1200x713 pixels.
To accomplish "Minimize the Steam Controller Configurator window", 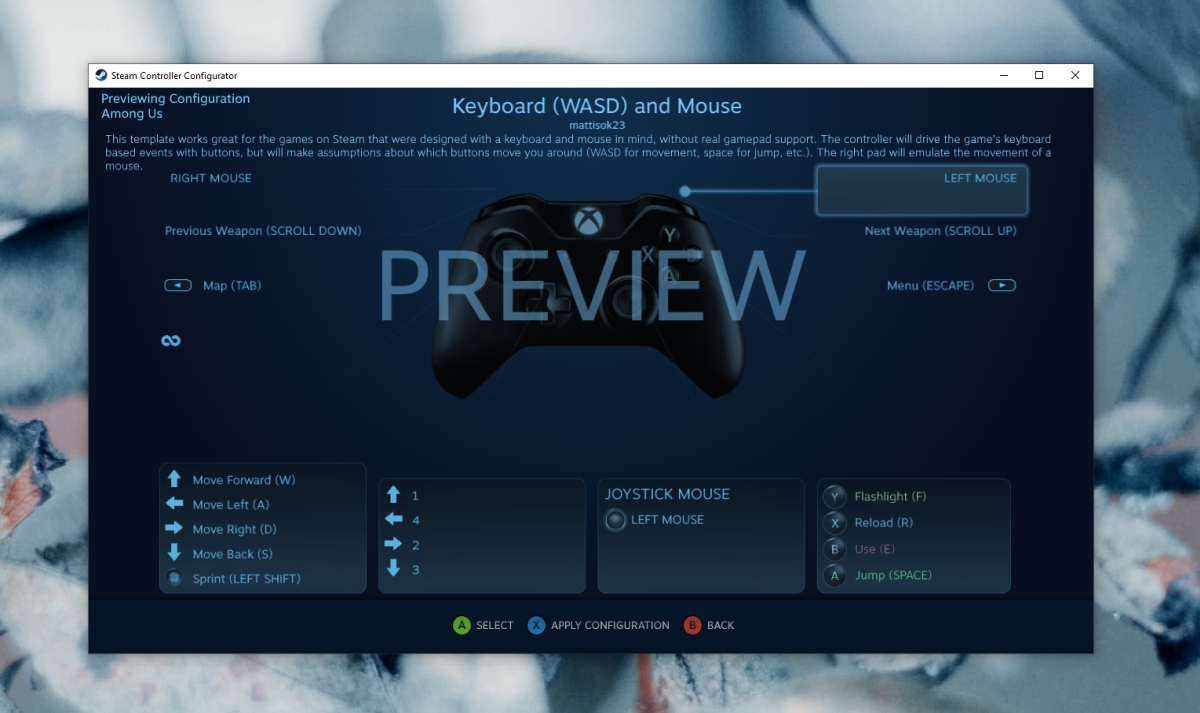I will click(x=1003, y=75).
